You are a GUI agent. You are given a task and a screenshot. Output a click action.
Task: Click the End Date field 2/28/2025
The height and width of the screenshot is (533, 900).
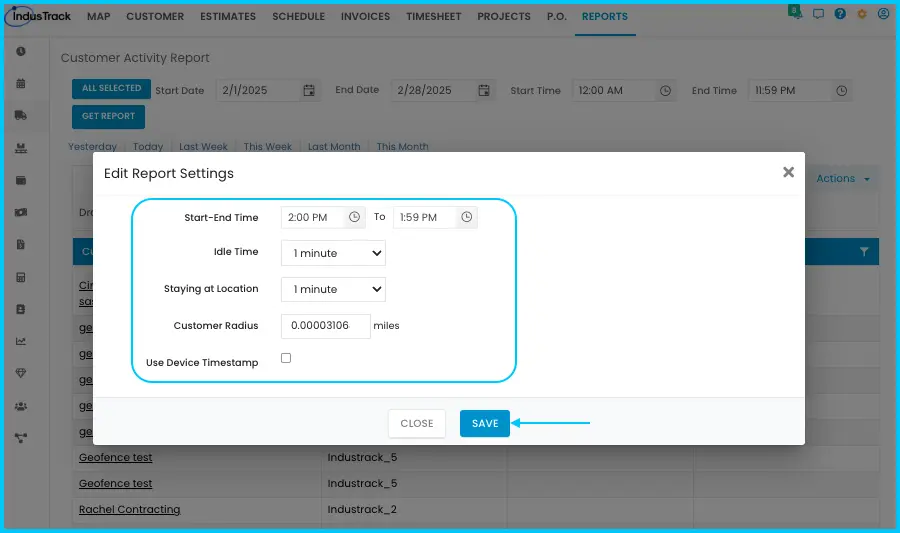pos(433,90)
